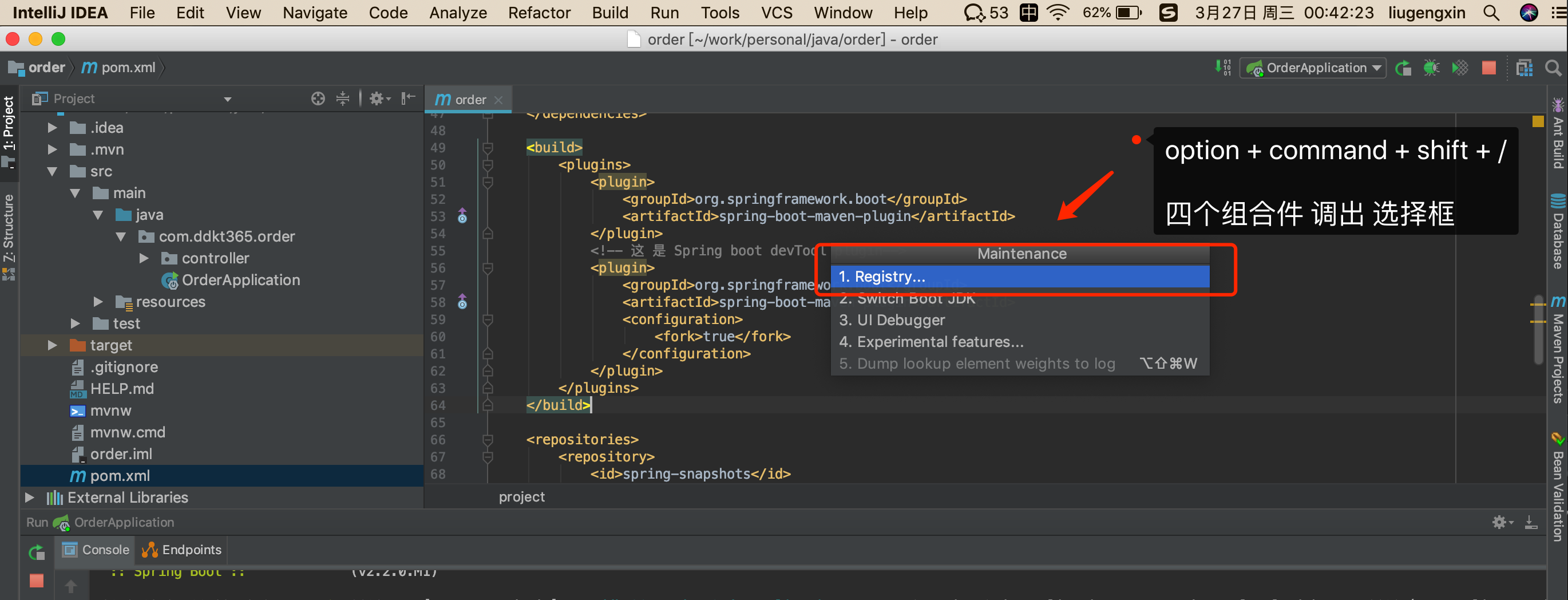Run with coverage icon in toolbar
Screen dimensions: 1568x600
(x=1460, y=68)
